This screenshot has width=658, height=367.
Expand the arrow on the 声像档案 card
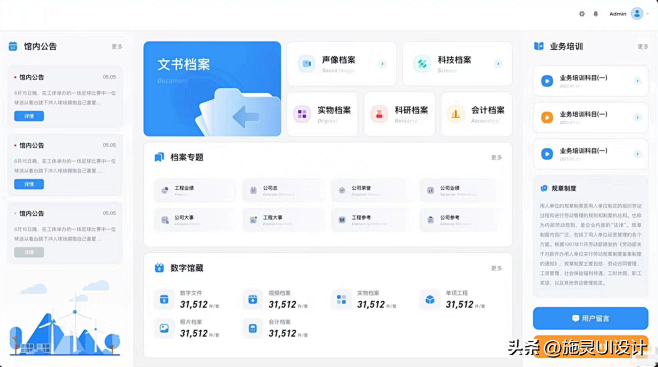382,64
